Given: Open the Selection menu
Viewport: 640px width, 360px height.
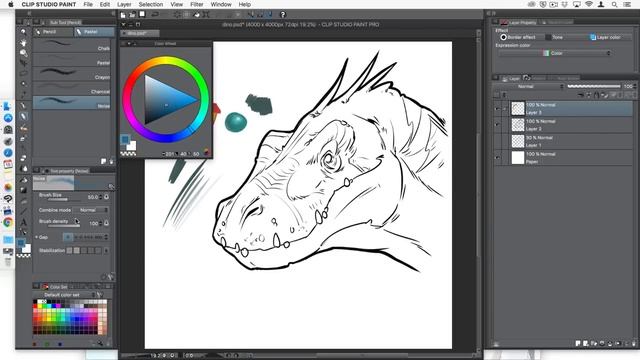Looking at the screenshot, I should (151, 4).
